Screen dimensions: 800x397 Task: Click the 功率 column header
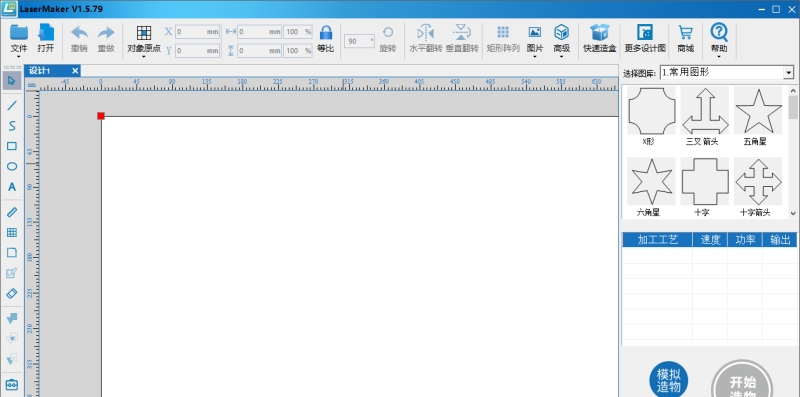[x=745, y=240]
